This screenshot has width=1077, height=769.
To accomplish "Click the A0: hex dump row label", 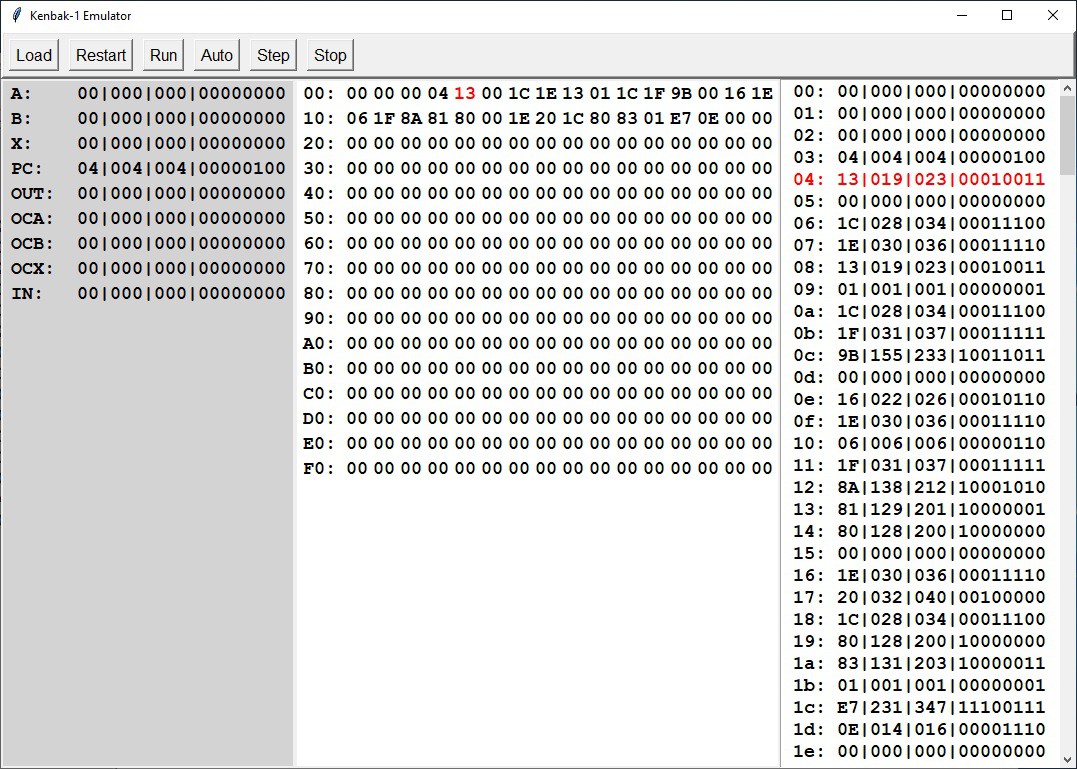I will pyautogui.click(x=318, y=343).
